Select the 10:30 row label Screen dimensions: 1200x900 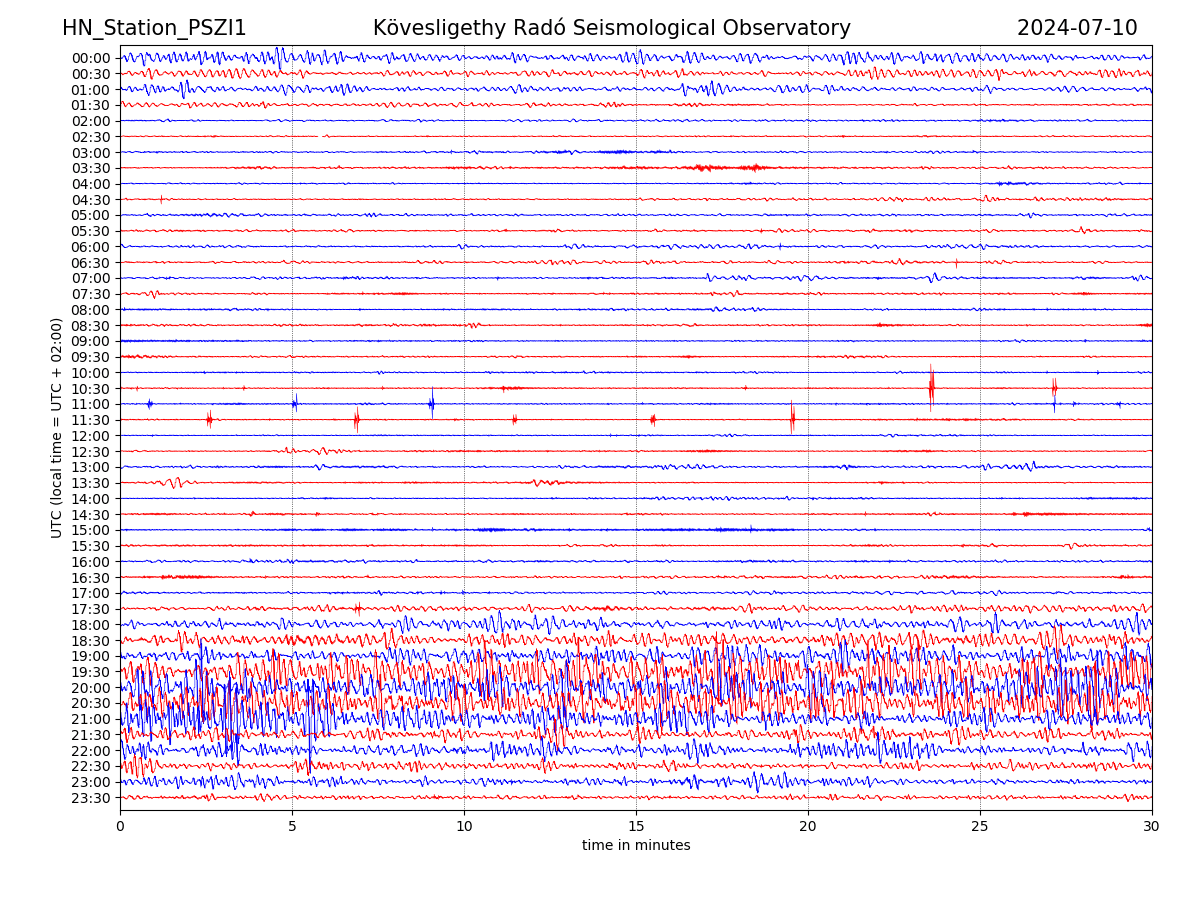coord(90,389)
